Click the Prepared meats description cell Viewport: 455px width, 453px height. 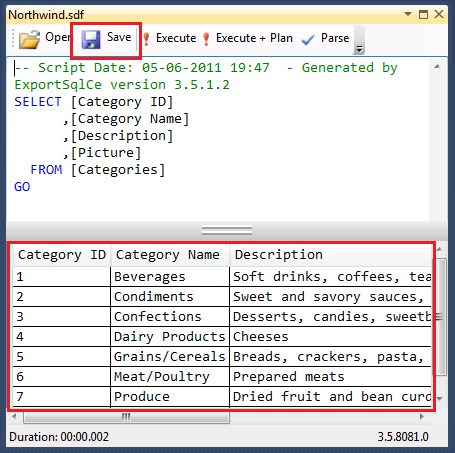331,377
